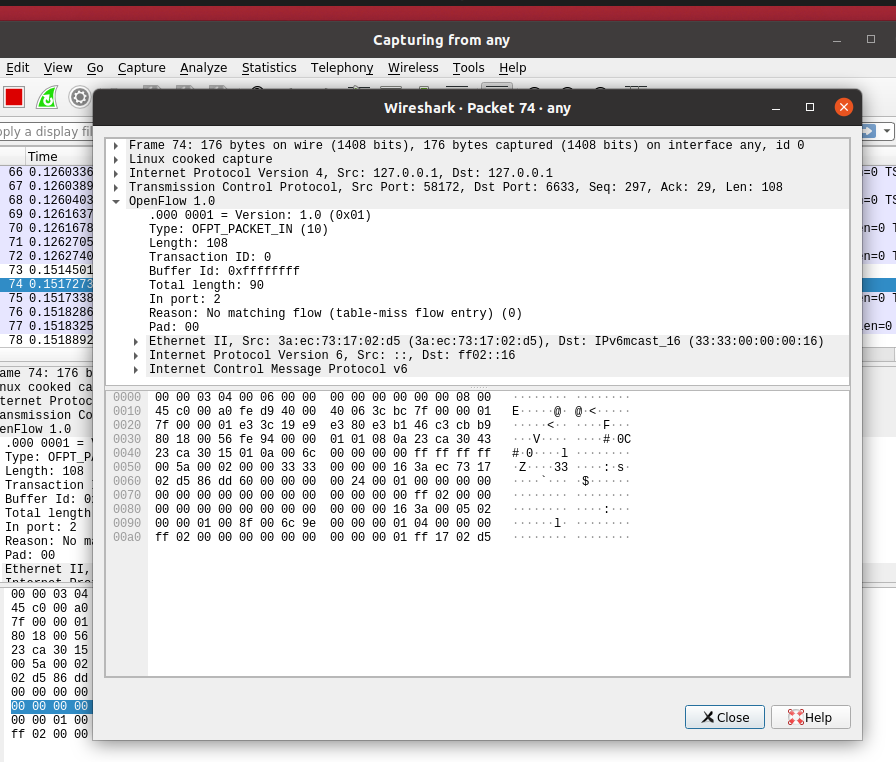Select packet 71 in the packet list
The image size is (896, 762).
click(x=46, y=242)
